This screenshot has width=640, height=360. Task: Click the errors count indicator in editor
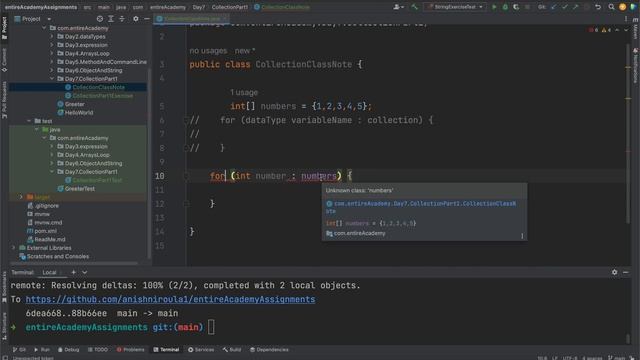[x=594, y=30]
